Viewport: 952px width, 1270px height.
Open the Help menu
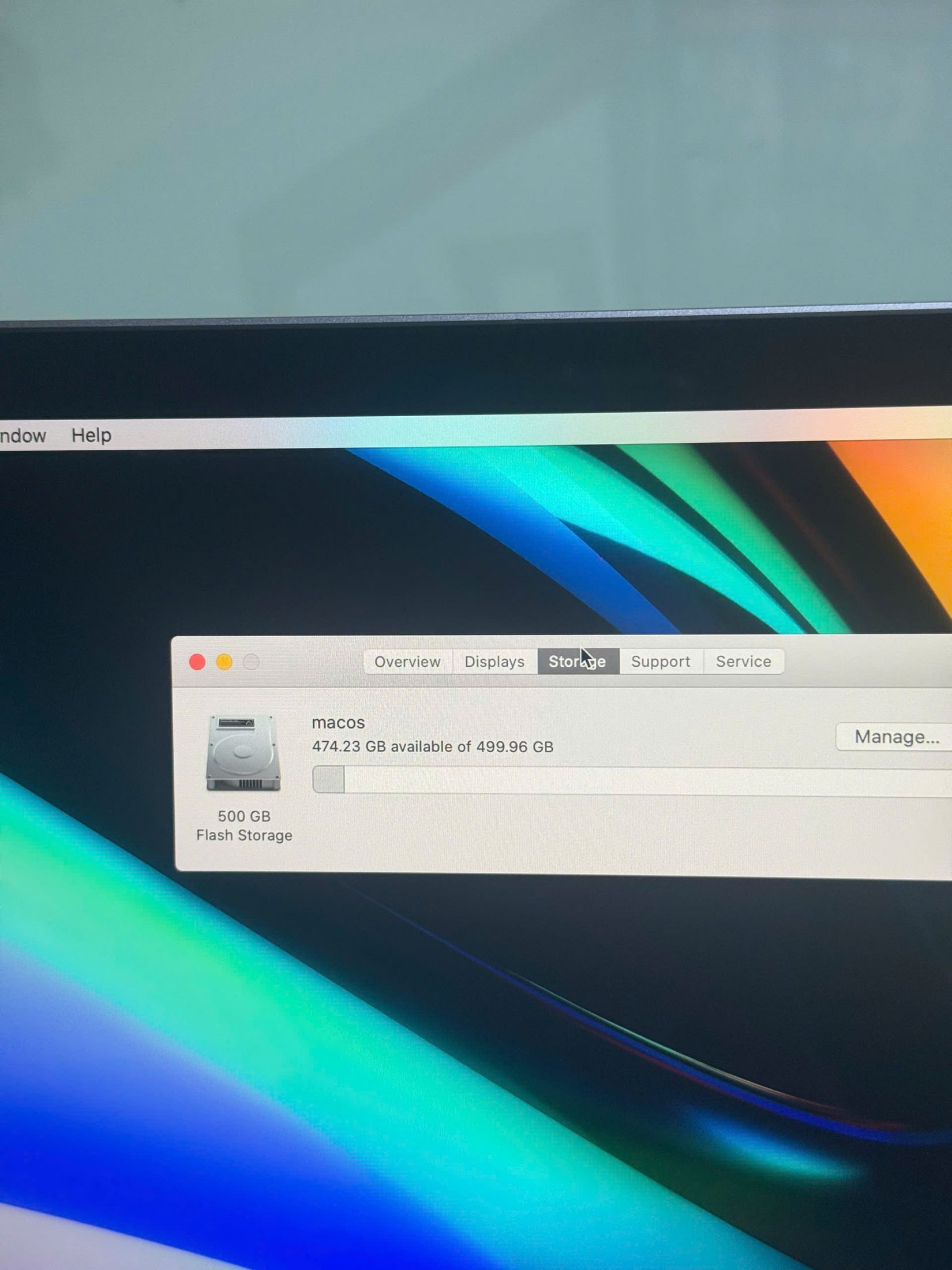point(91,435)
